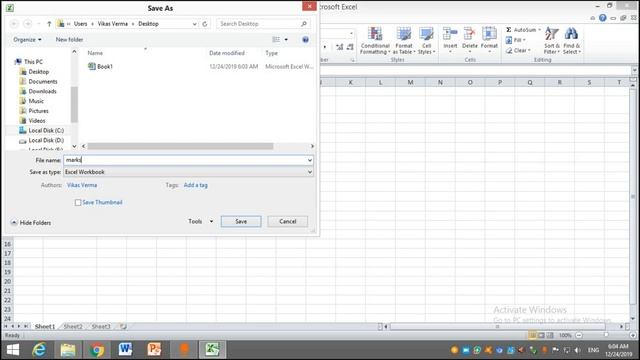This screenshot has width=640, height=360.
Task: Open Conditional Formatting in Excel ribbon
Action: tap(375, 40)
